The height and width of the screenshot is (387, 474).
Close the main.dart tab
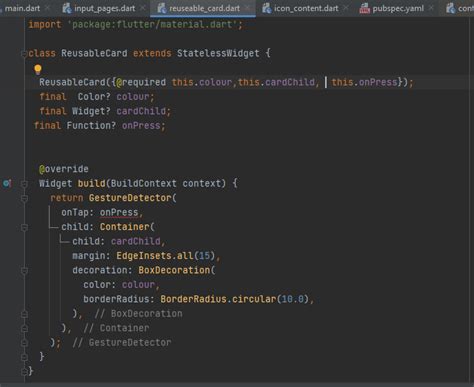(47, 7)
